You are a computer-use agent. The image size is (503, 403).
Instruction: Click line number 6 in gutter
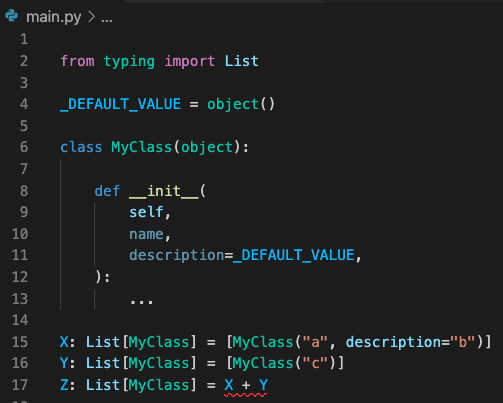pos(24,147)
